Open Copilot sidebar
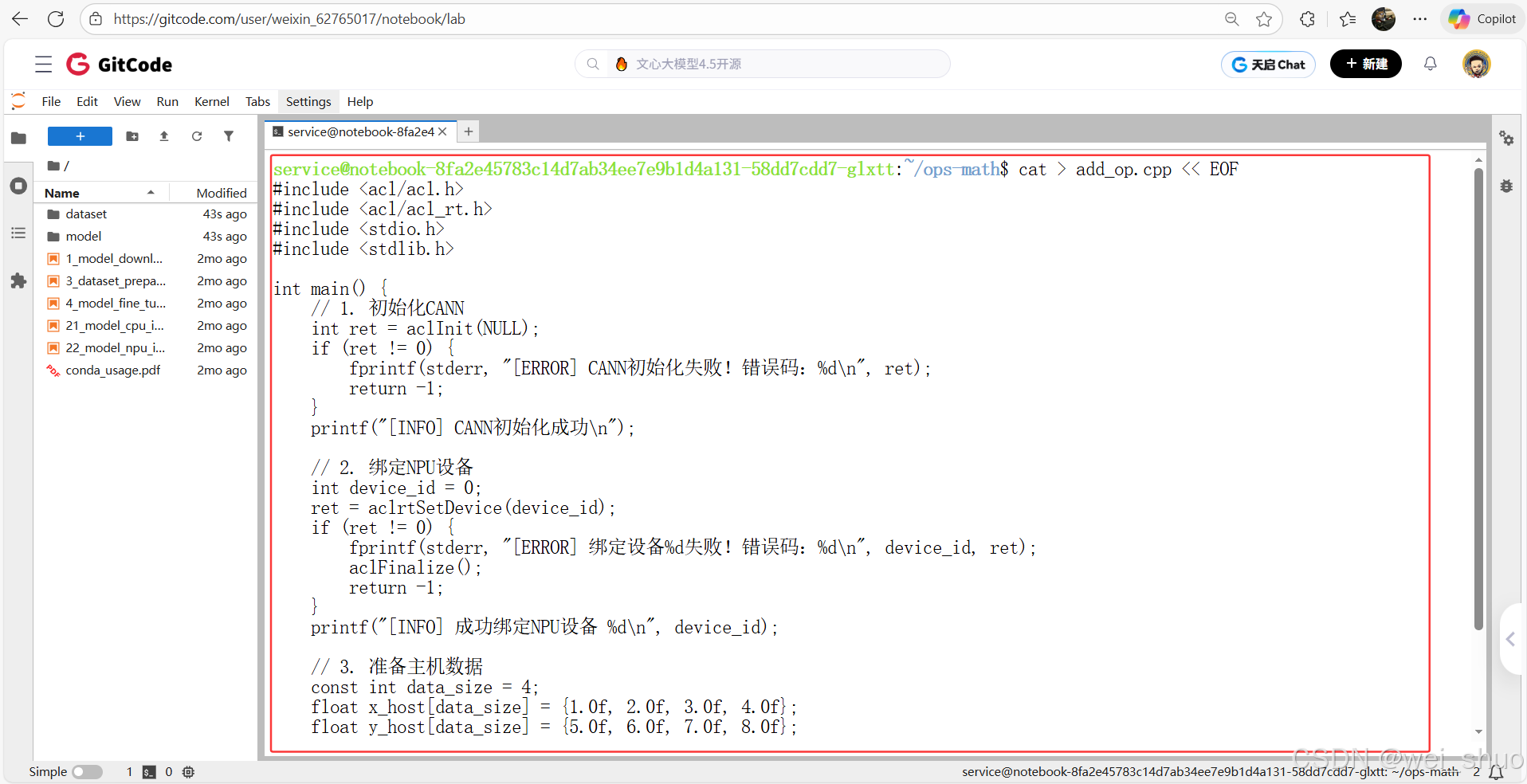The width and height of the screenshot is (1527, 784). click(x=1482, y=19)
